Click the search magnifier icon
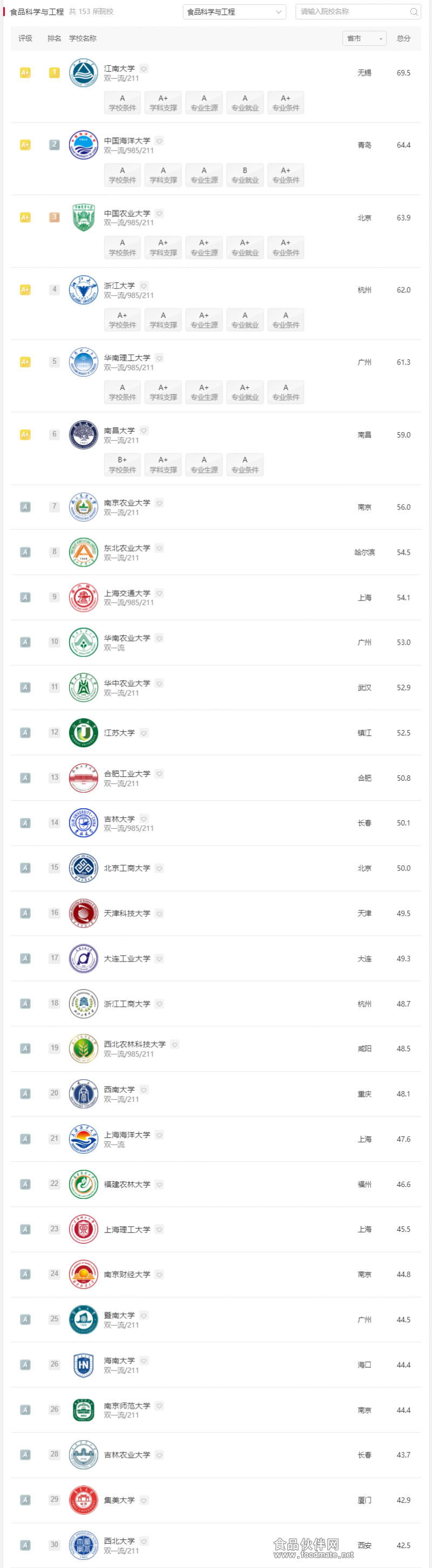The image size is (432, 1568). [414, 11]
